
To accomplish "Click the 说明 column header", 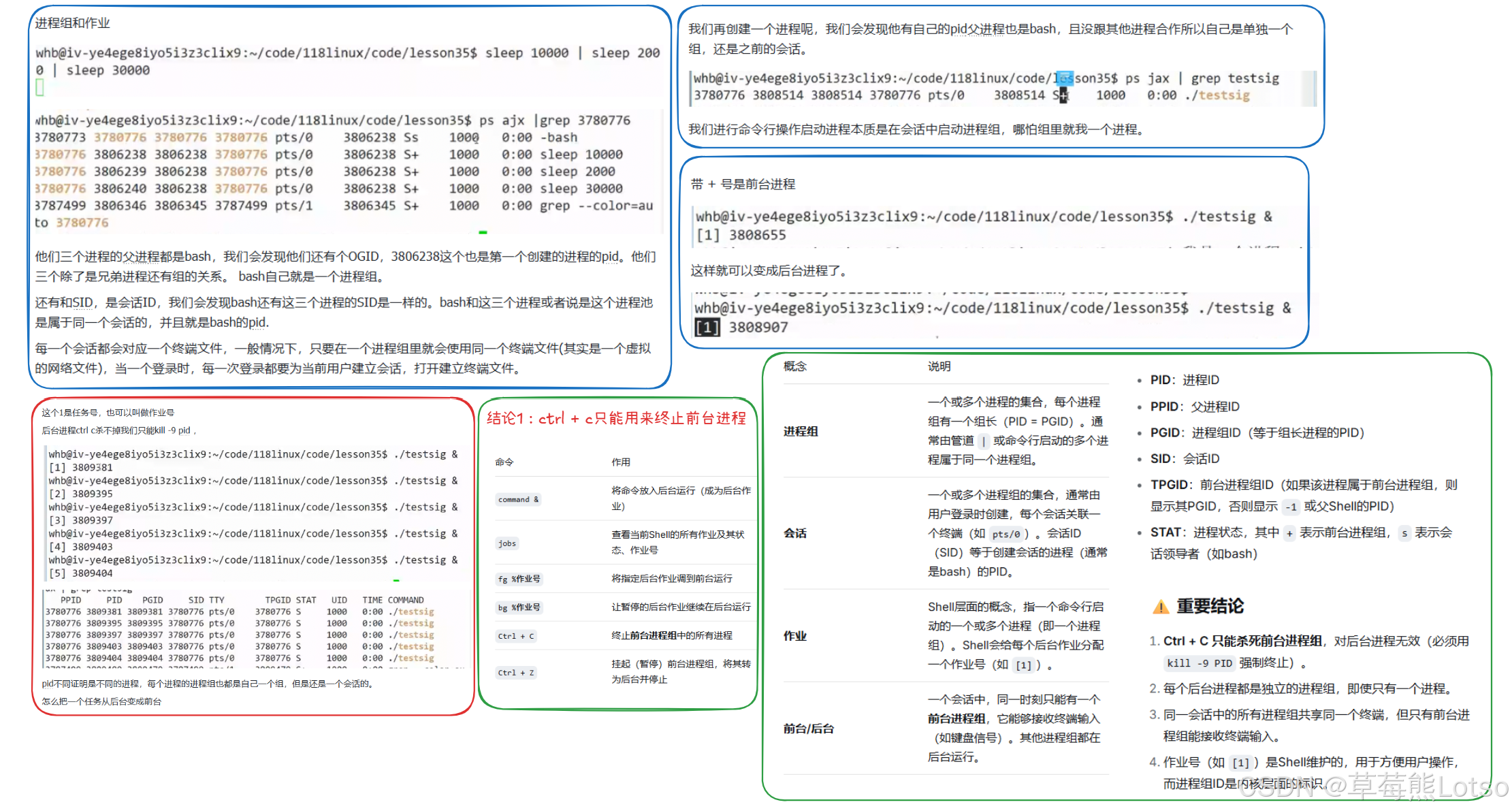I will (939, 366).
